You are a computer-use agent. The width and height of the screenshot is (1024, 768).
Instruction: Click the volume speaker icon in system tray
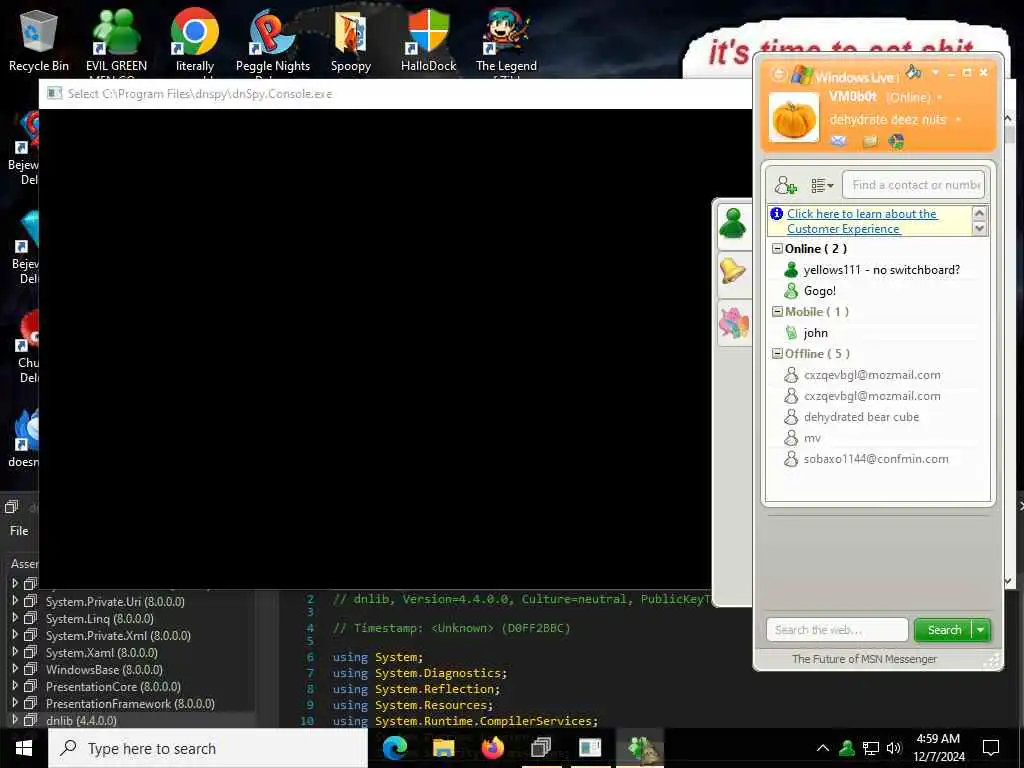click(894, 748)
